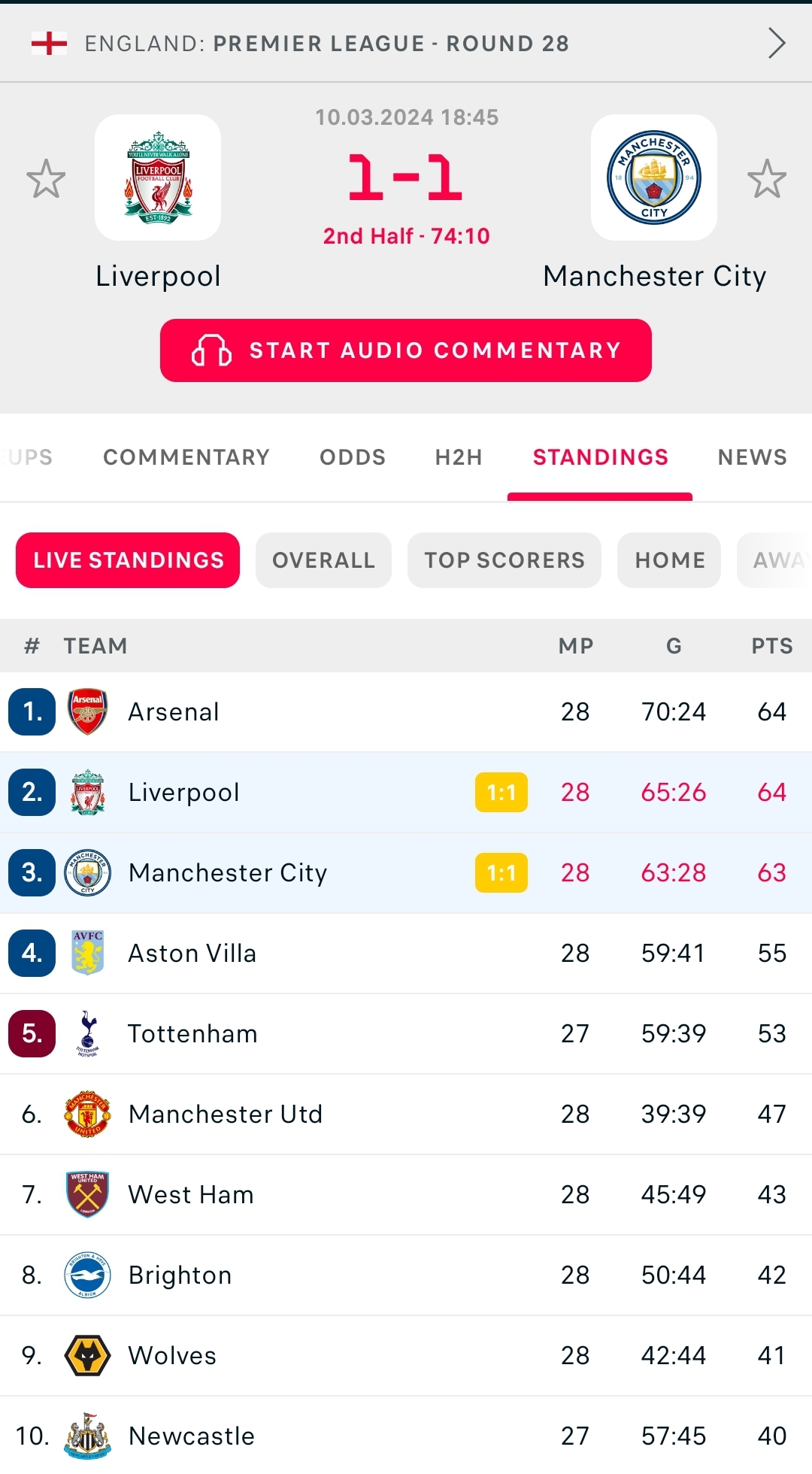Start audio commentary

click(x=405, y=350)
